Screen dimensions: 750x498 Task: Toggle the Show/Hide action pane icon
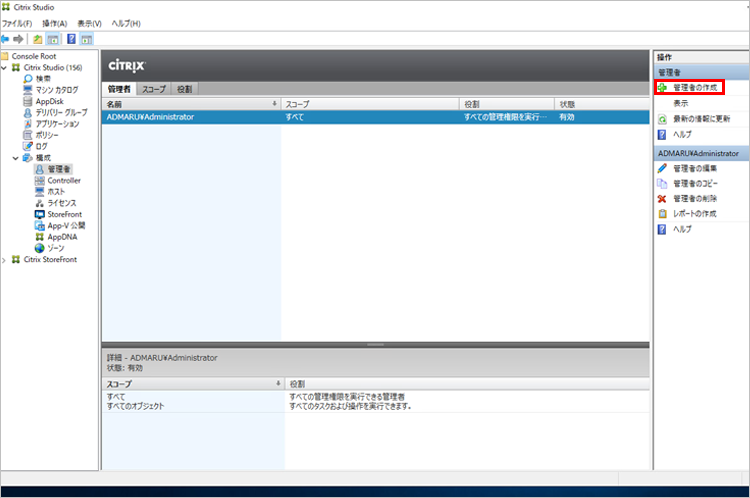[87, 39]
